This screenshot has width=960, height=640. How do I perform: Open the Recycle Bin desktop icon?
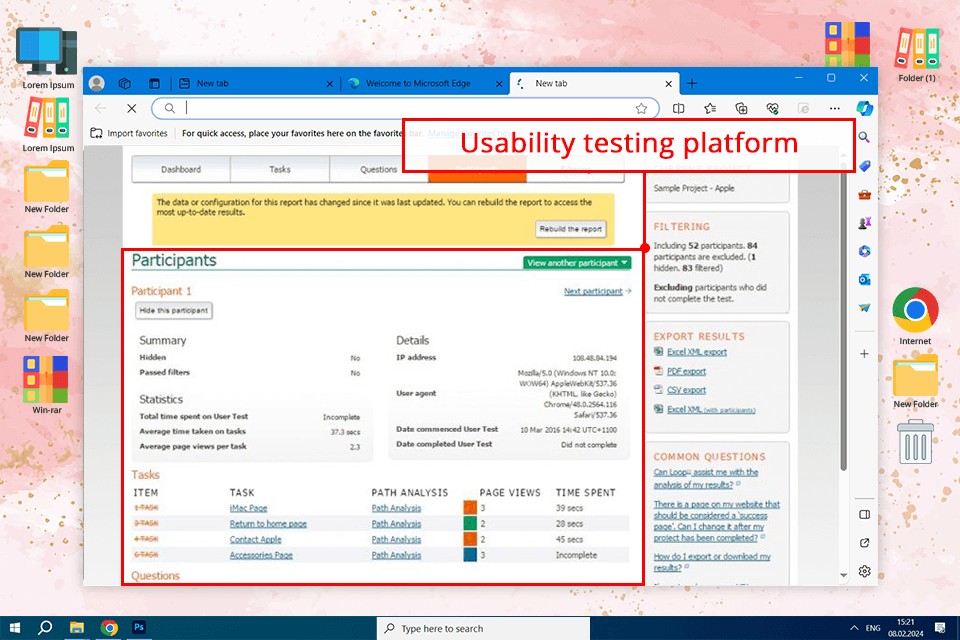[915, 442]
